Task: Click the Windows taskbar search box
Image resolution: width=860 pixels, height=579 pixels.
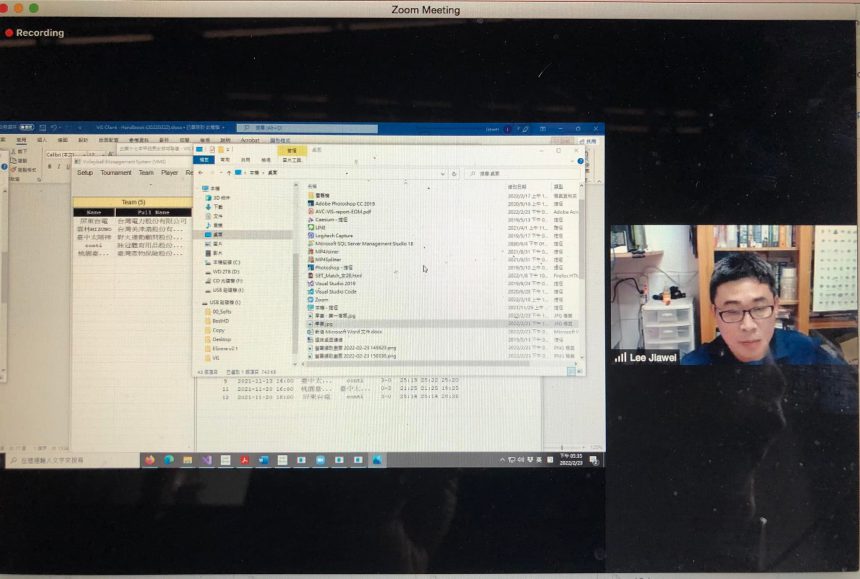Action: pos(72,460)
